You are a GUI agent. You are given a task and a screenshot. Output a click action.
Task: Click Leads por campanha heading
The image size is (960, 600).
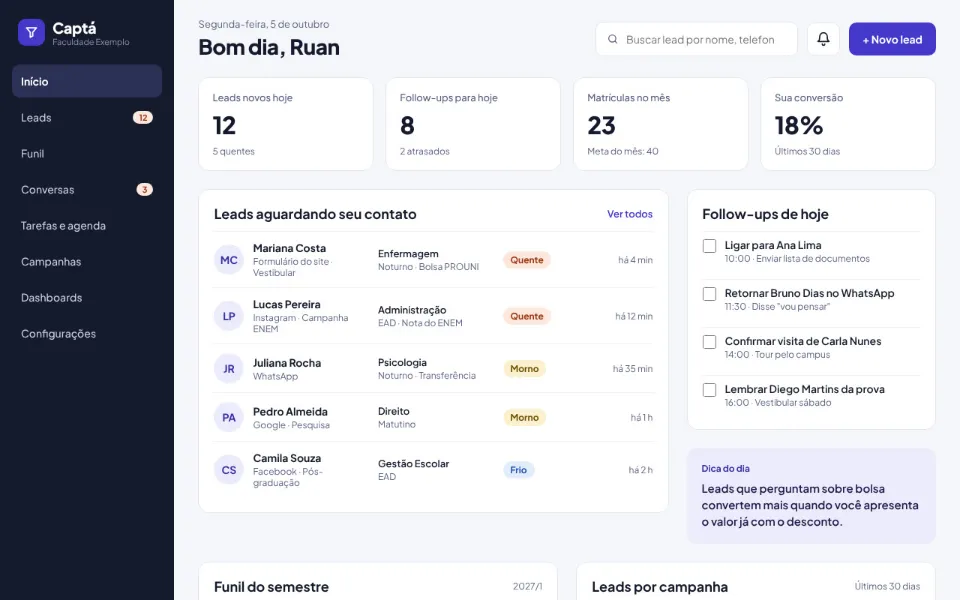[659, 587]
